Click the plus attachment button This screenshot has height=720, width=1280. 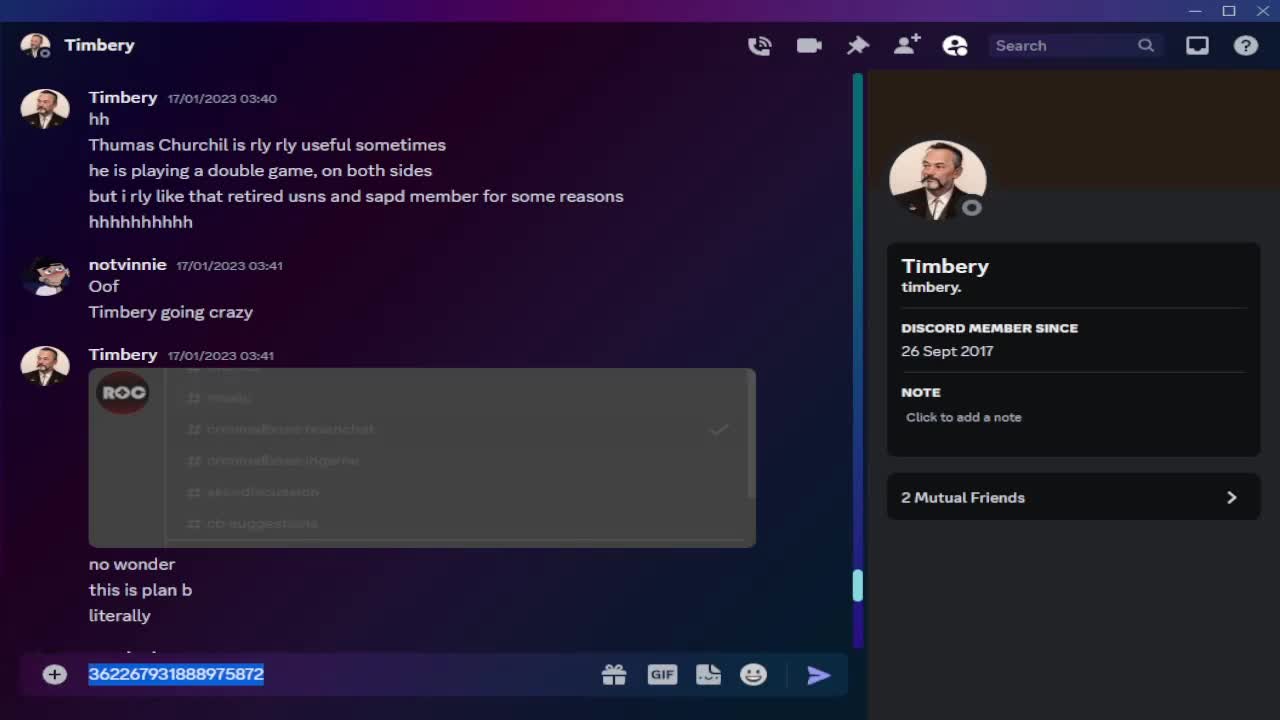point(55,675)
